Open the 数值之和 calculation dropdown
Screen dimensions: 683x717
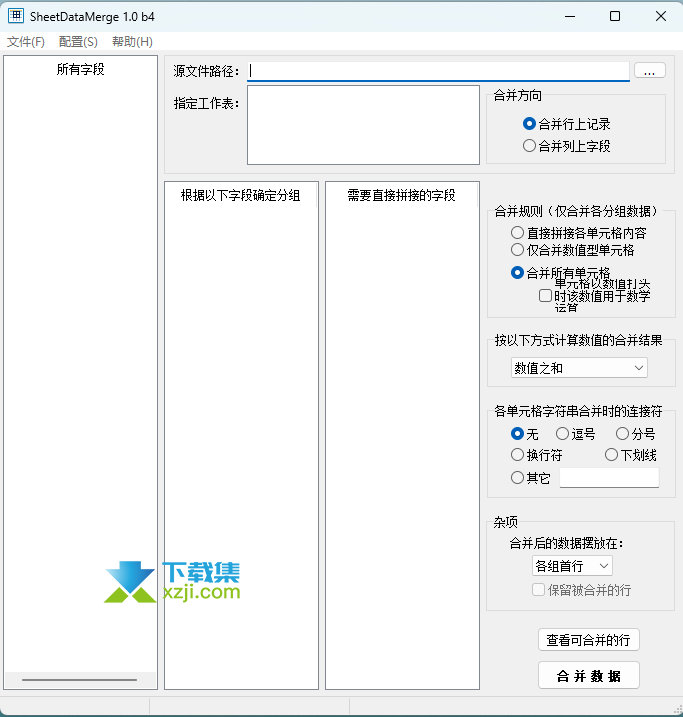579,368
